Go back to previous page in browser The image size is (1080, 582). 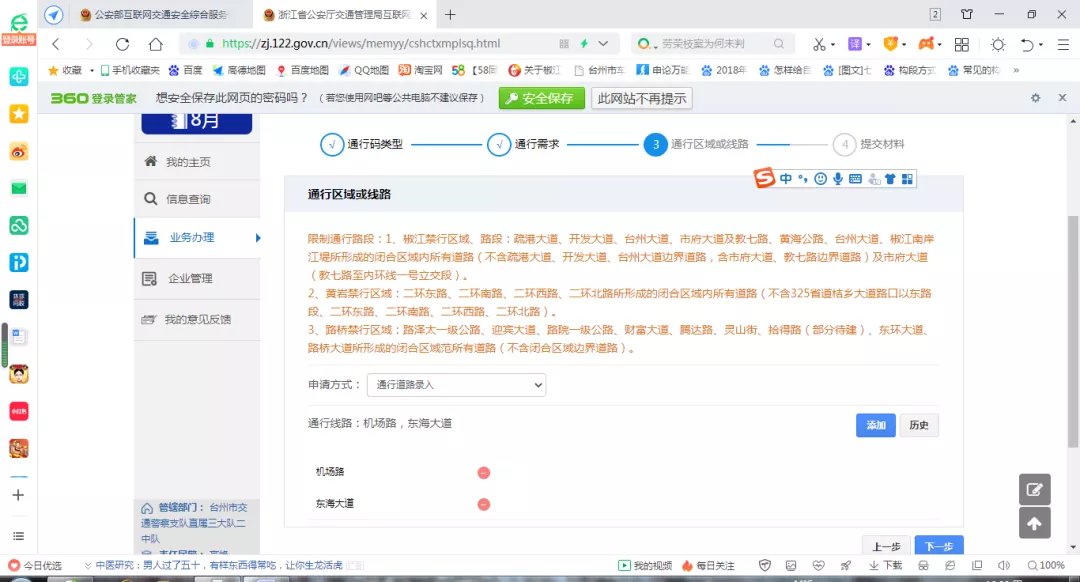56,44
